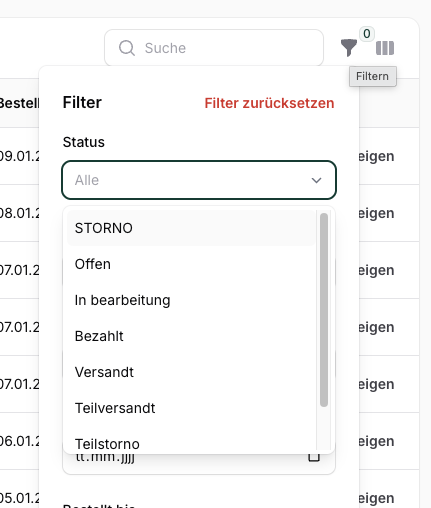Pick Versandt status option
This screenshot has width=431, height=508.
coord(191,372)
